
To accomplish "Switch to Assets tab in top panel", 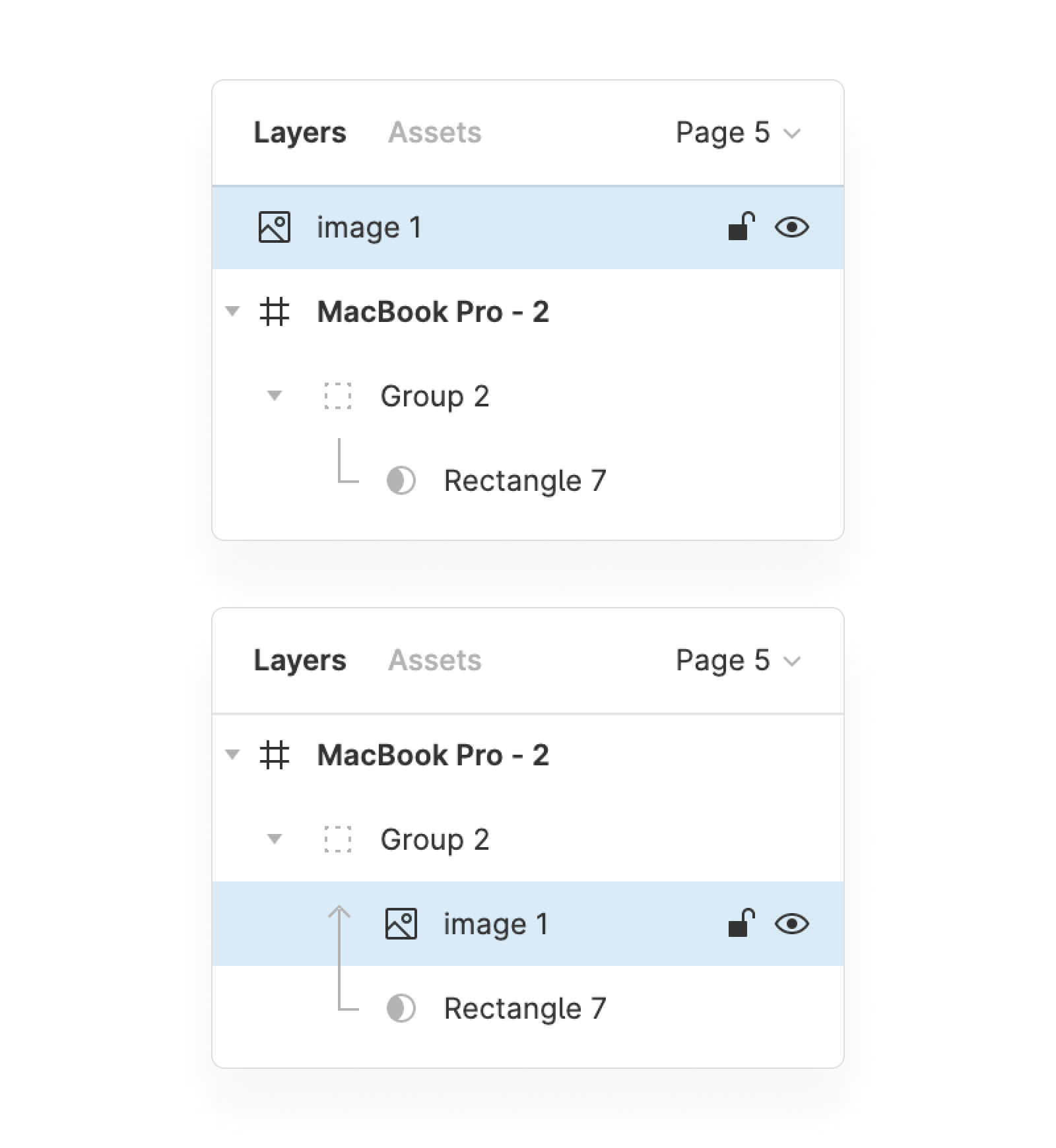I will tap(434, 133).
